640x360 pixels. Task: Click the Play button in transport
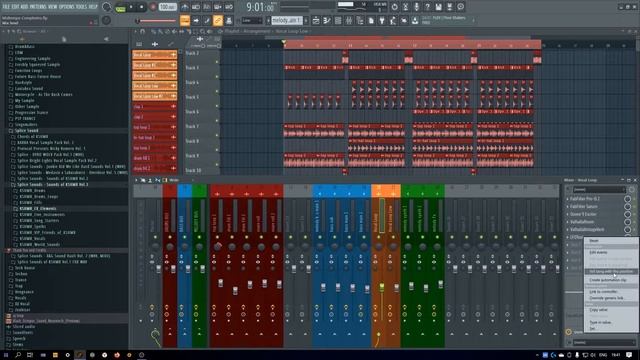131,7
